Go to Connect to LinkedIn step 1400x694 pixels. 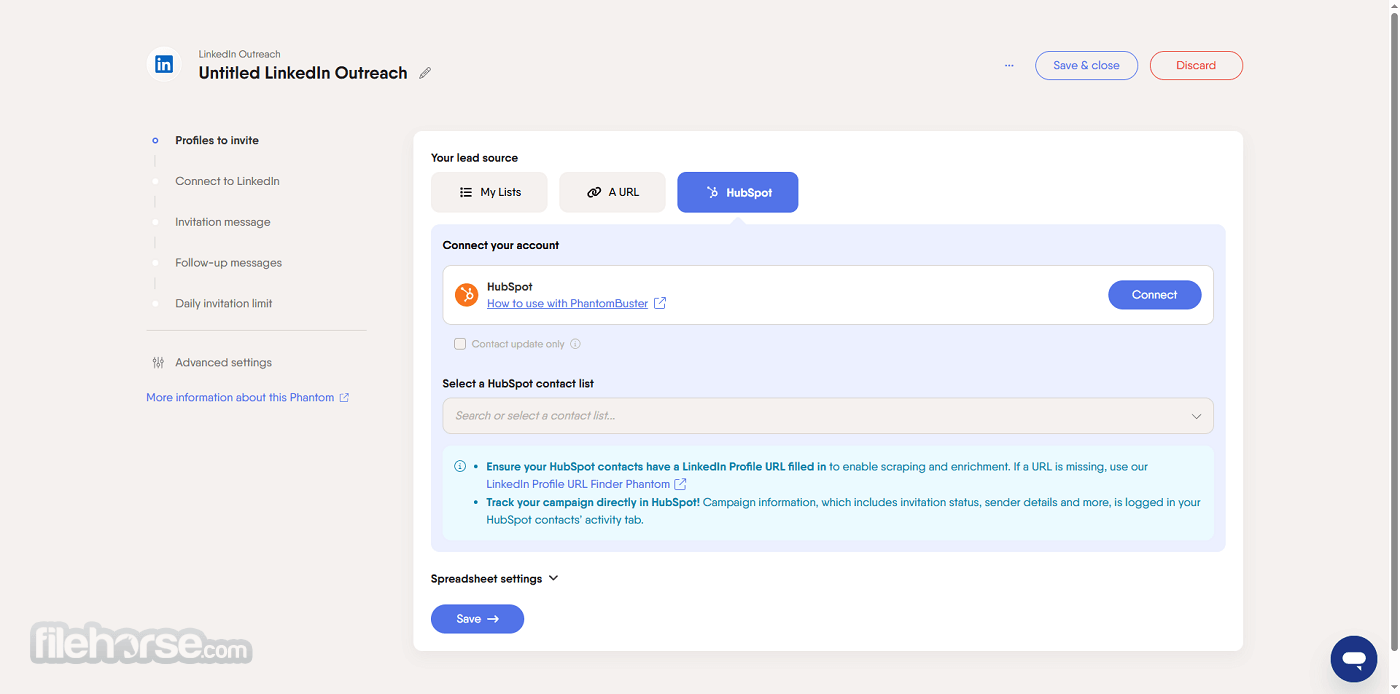227,181
